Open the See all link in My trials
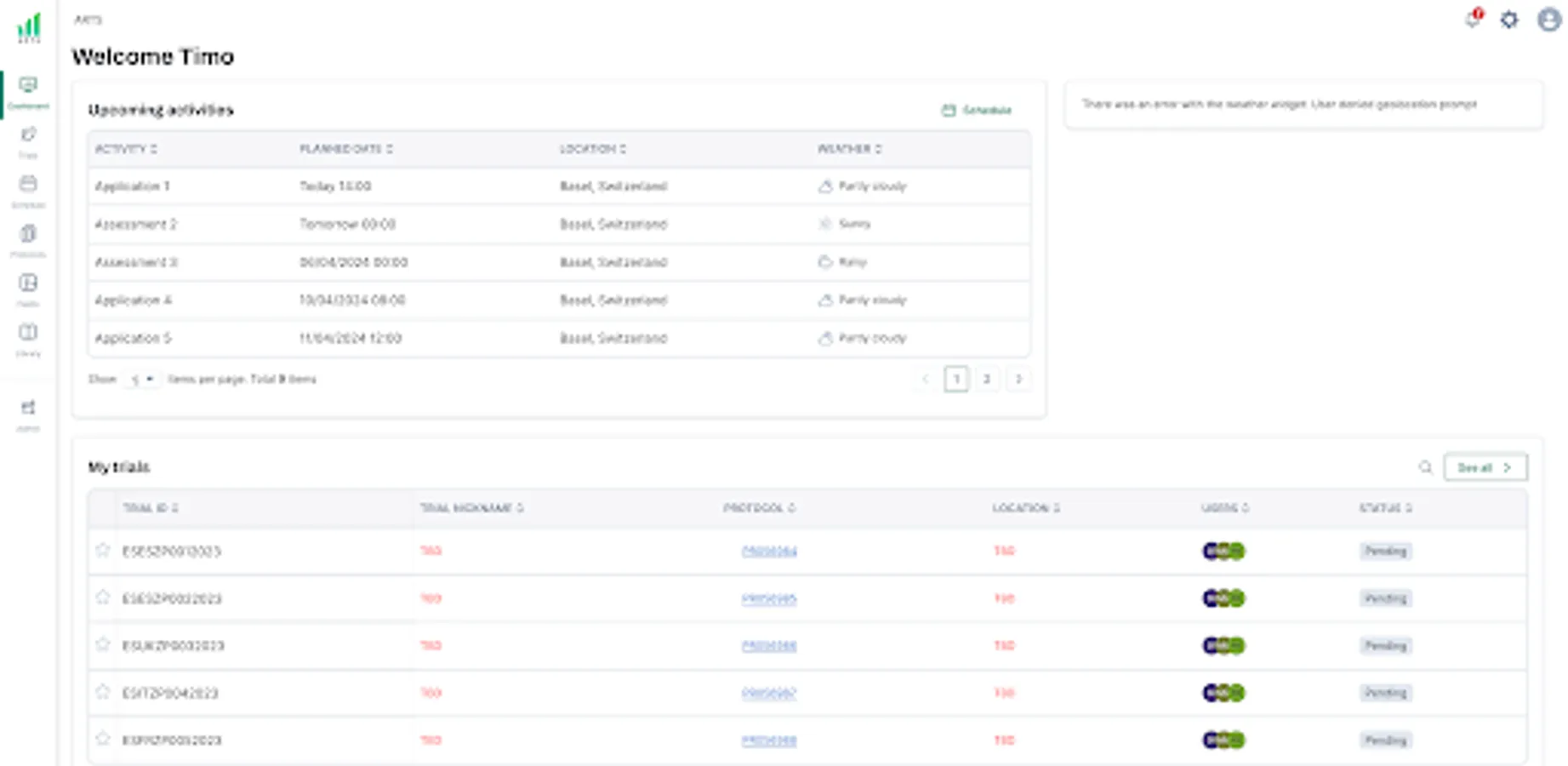This screenshot has width=1568, height=766. pos(1484,467)
